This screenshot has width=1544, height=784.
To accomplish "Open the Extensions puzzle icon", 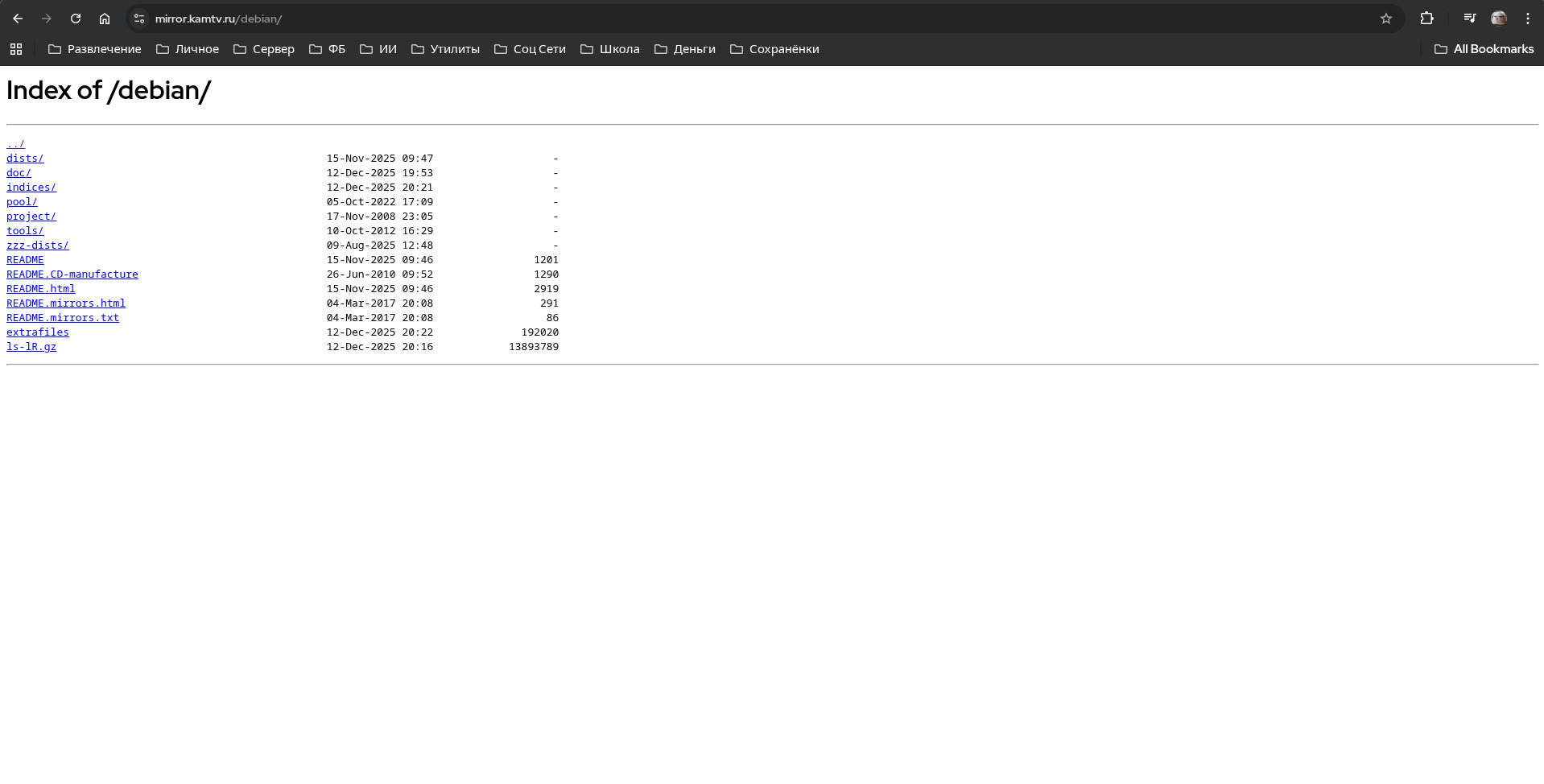I will pos(1426,19).
